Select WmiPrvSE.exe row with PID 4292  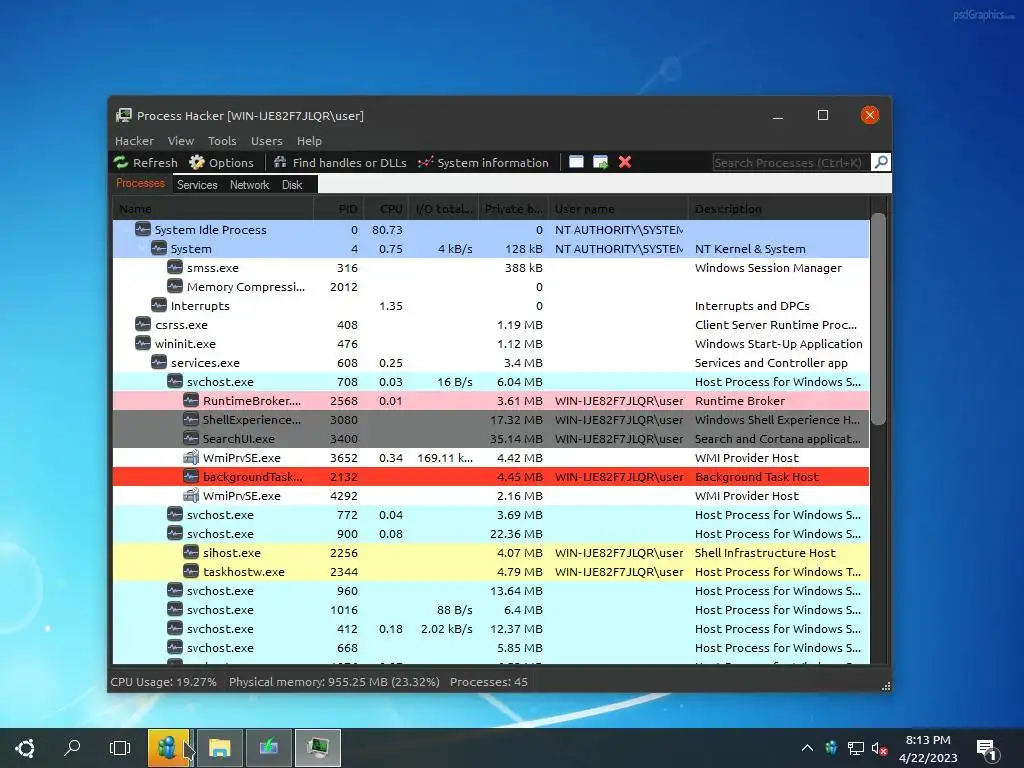tap(491, 496)
